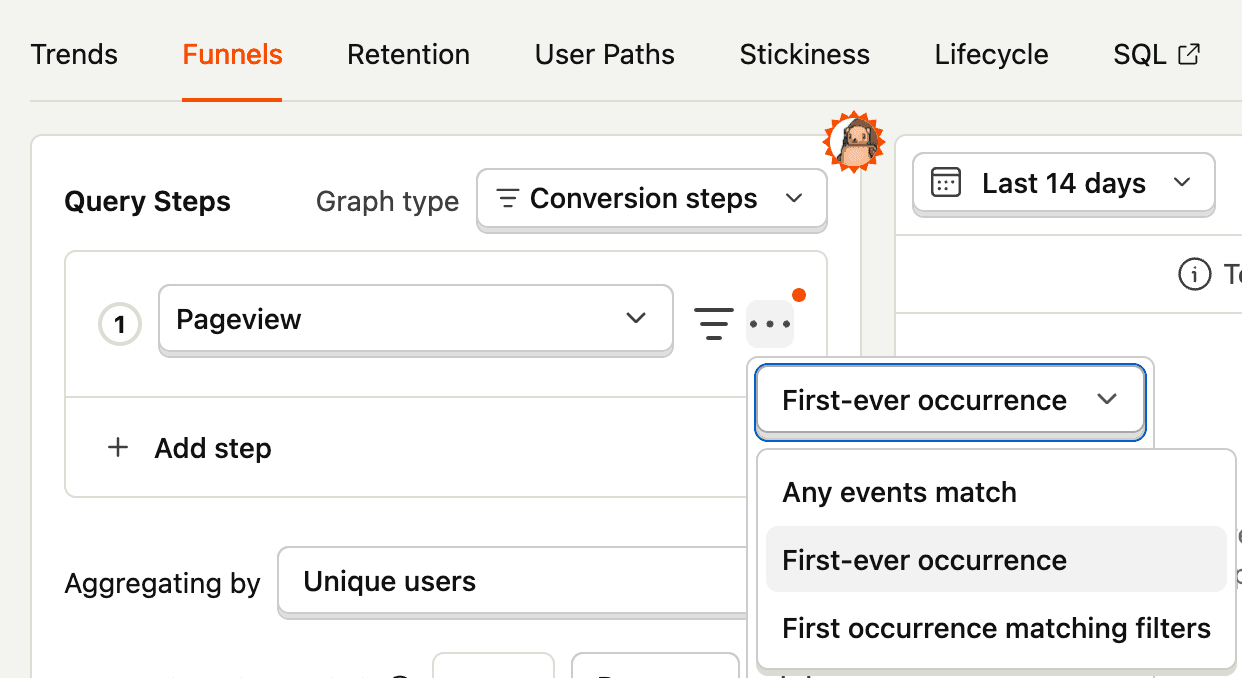1242x678 pixels.
Task: Open the Pageview event dropdown
Action: click(415, 319)
